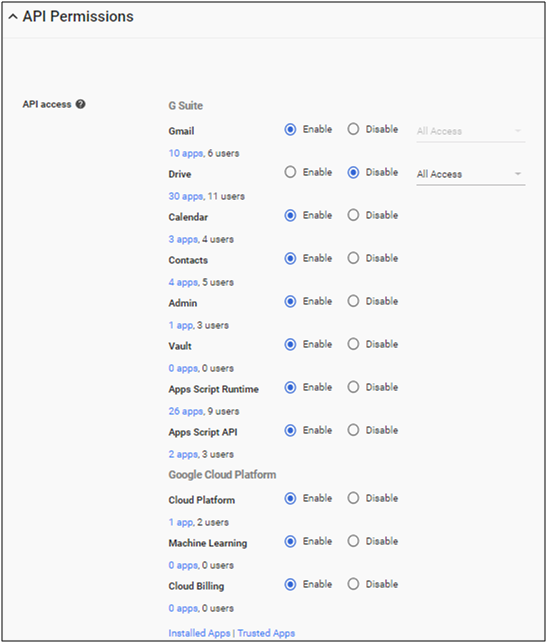Select Enable for Cloud Billing

click(290, 585)
